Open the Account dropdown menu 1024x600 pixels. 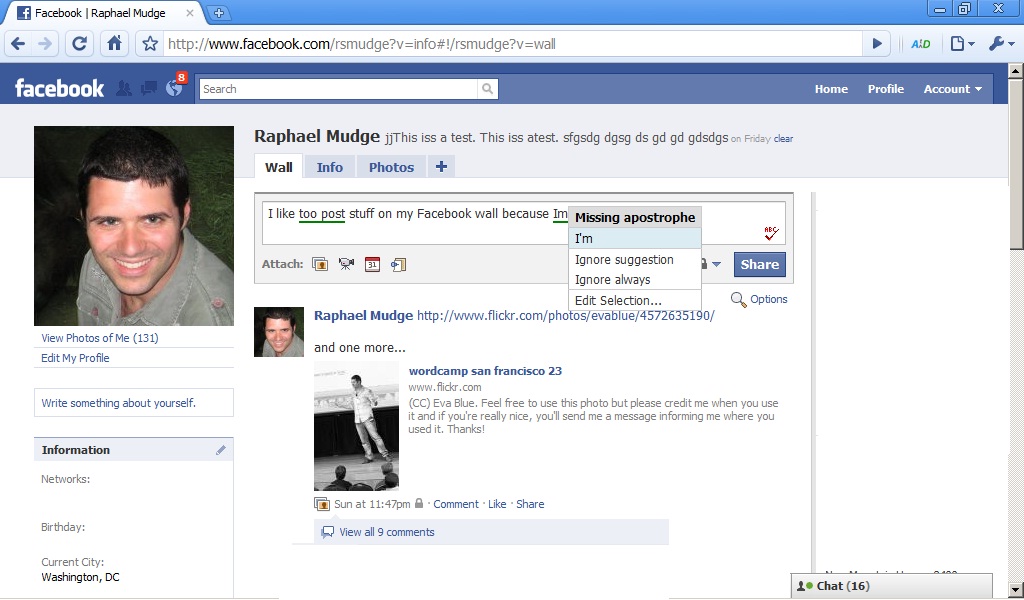click(952, 89)
